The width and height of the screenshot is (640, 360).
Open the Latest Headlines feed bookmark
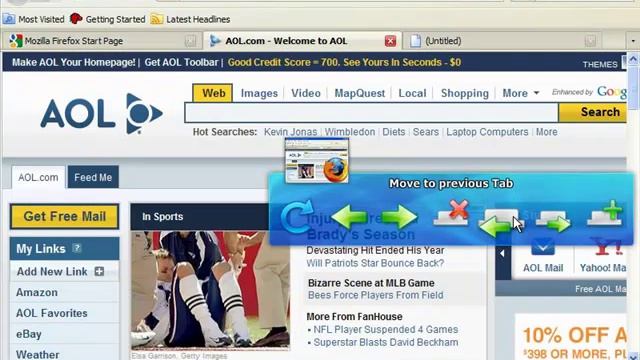(190, 19)
